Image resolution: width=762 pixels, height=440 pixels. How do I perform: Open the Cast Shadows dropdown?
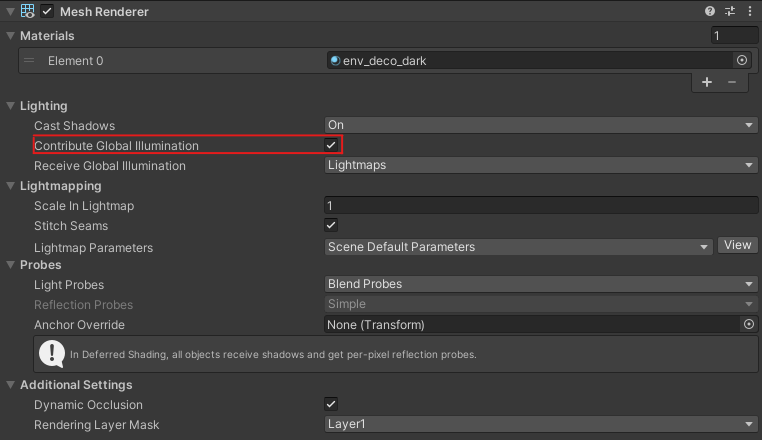click(541, 125)
